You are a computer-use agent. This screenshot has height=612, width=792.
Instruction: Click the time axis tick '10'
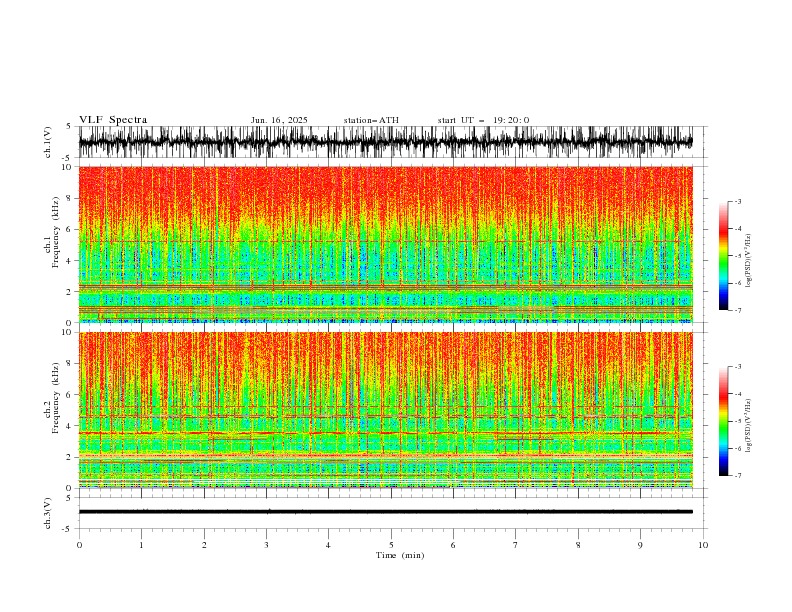pyautogui.click(x=703, y=545)
